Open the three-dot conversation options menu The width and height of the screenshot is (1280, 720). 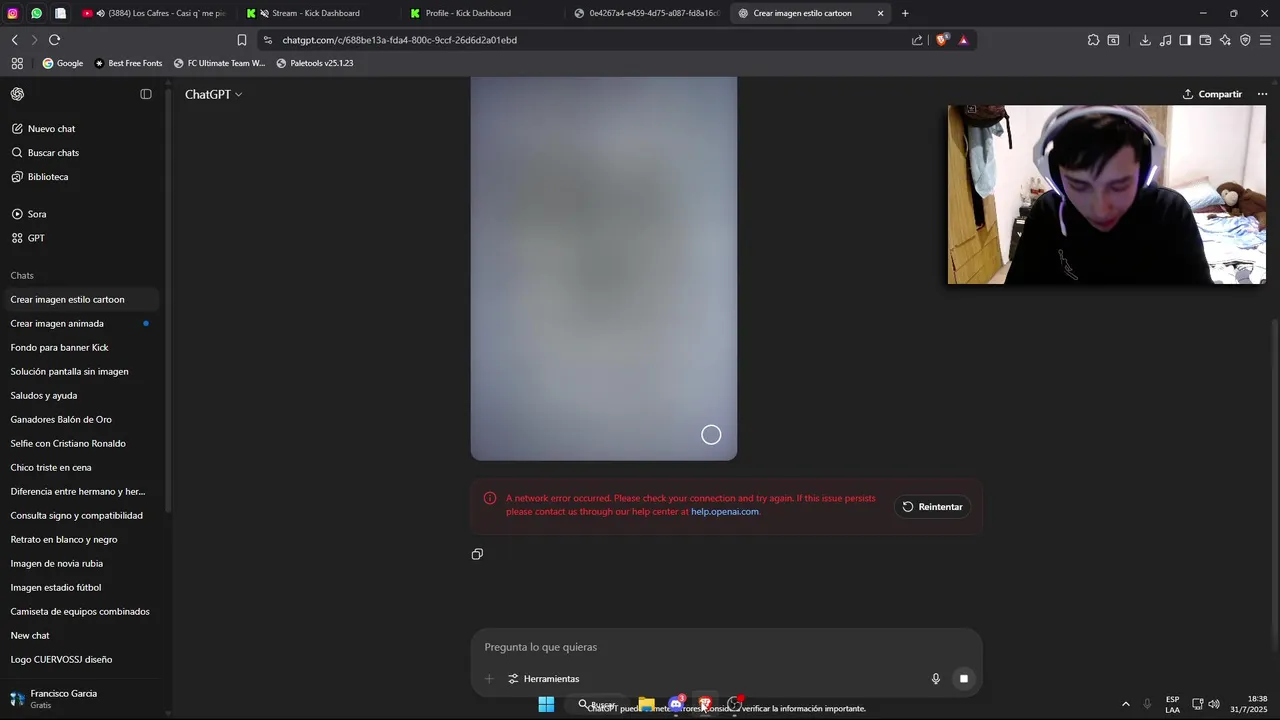(x=1262, y=94)
